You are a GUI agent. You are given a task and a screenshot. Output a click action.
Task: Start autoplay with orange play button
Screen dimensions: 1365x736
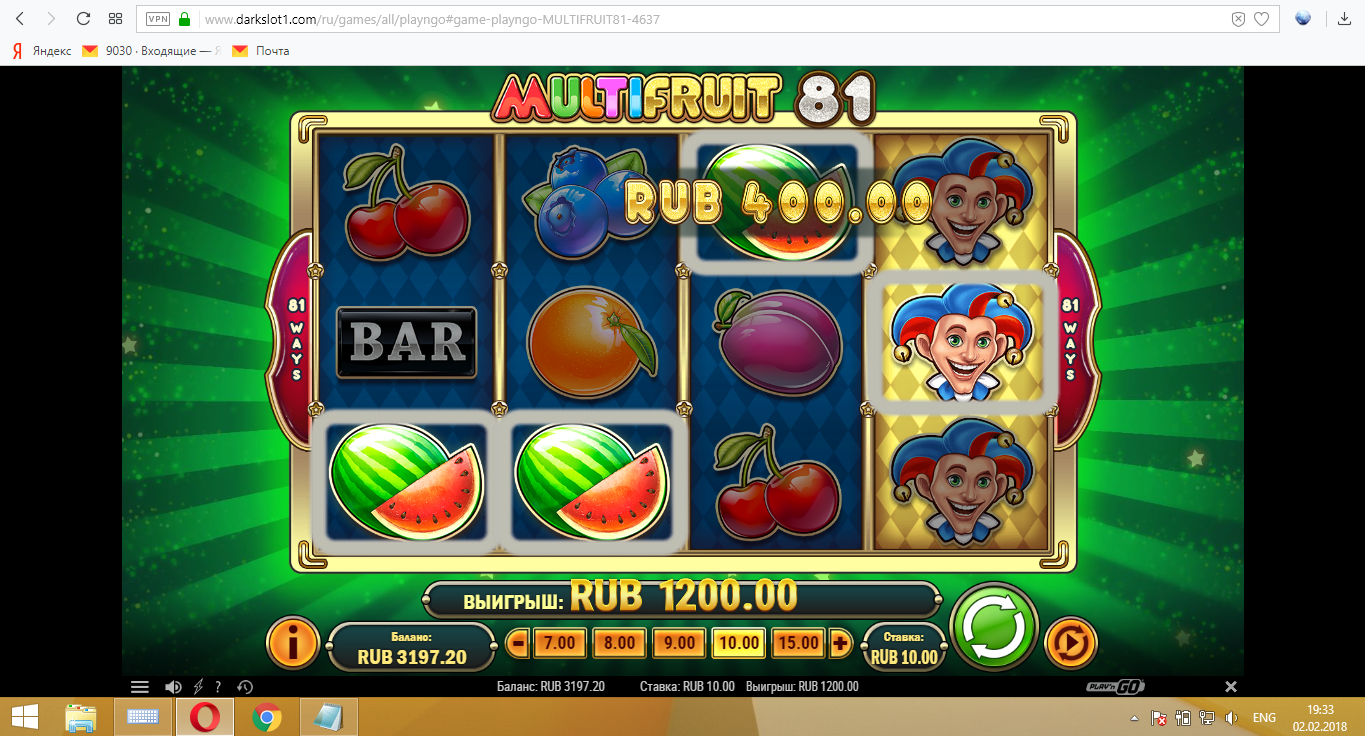pos(1071,642)
